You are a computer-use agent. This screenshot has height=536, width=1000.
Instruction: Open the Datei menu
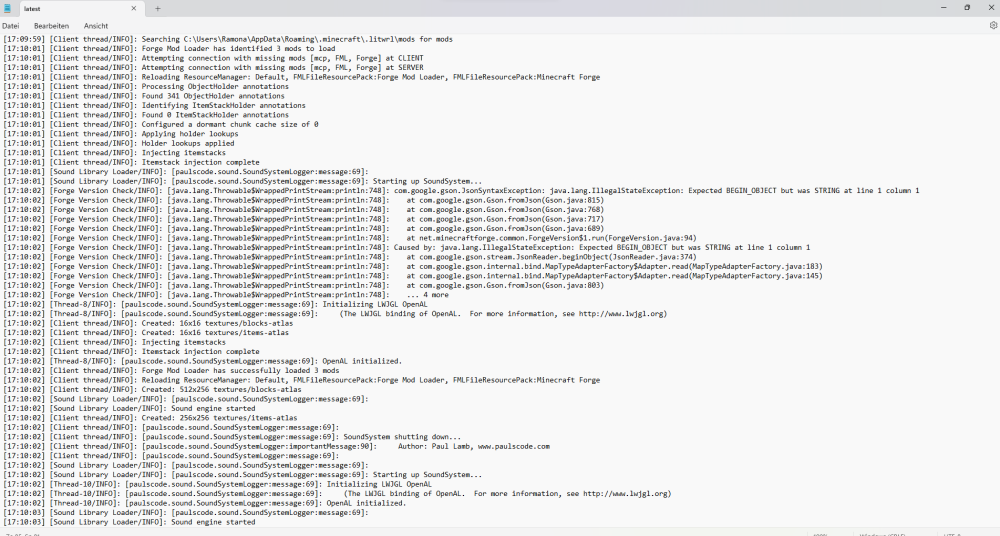click(11, 26)
